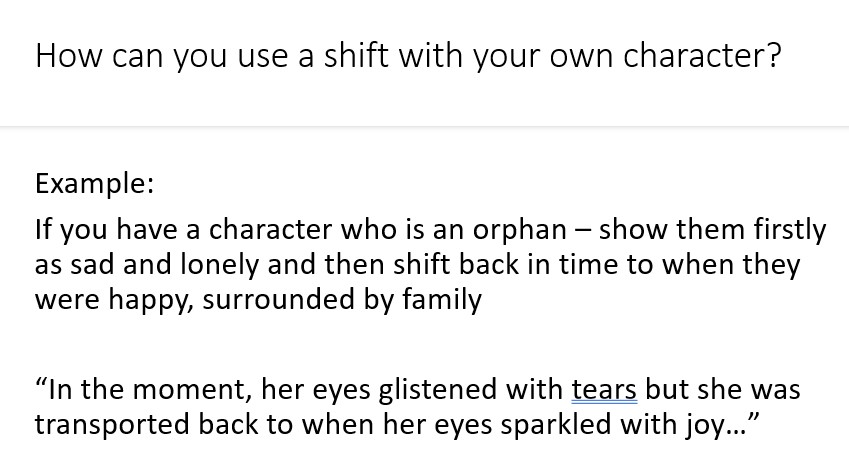
Task: Click the word "orphan" in the paragraph
Action: (x=519, y=231)
